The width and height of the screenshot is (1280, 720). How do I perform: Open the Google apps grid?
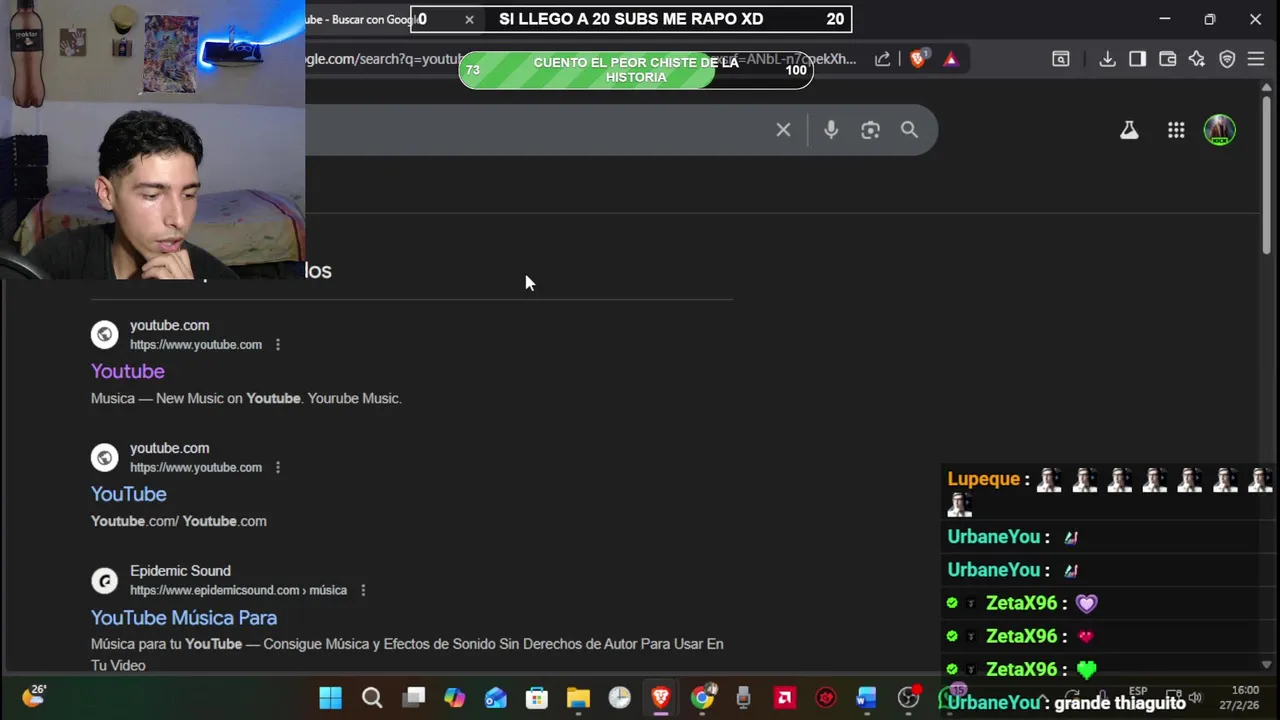[1176, 130]
